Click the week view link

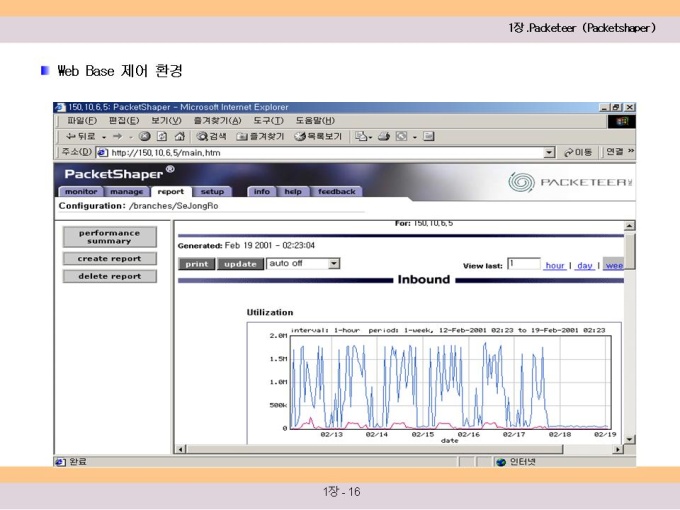pos(614,265)
